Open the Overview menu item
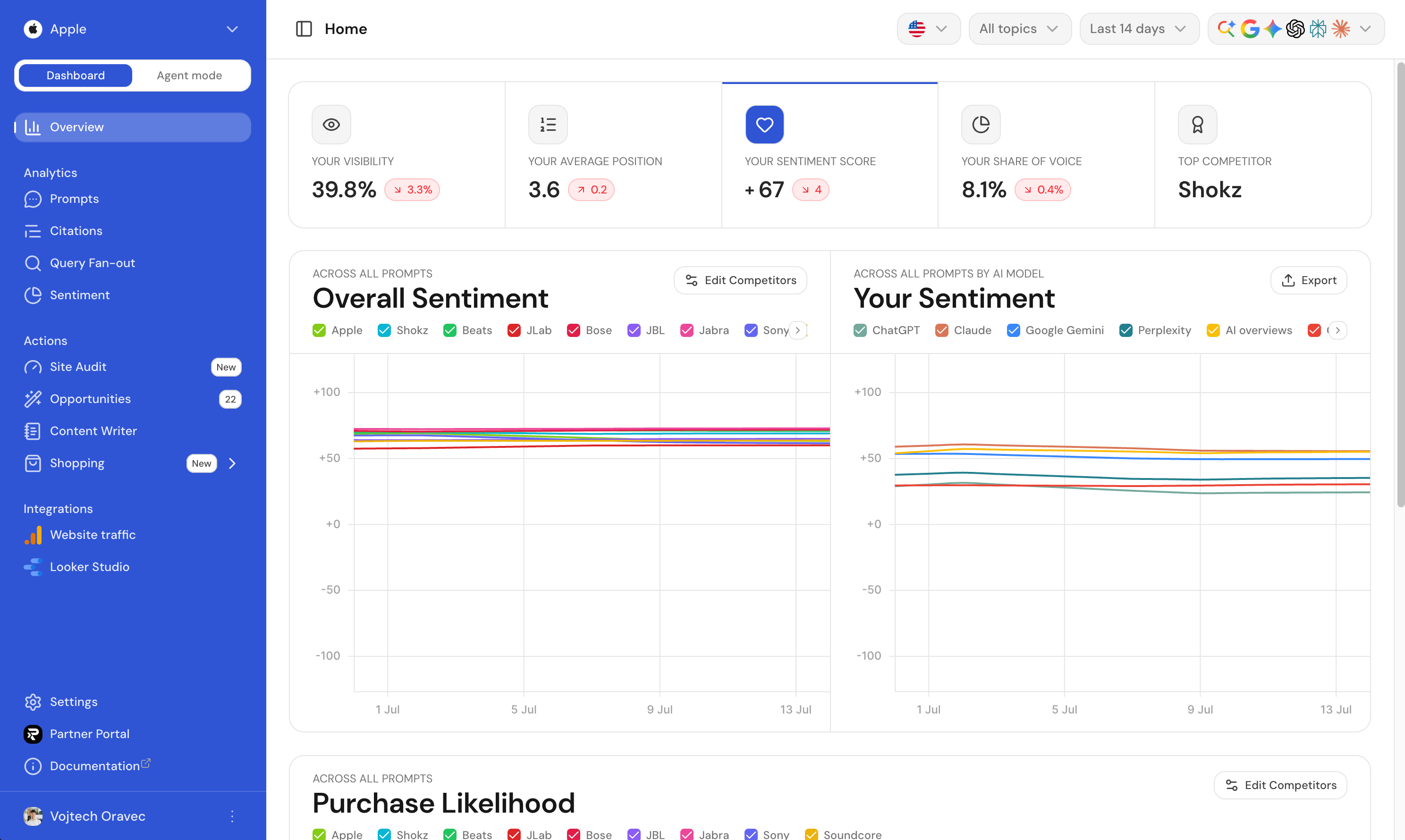The width and height of the screenshot is (1405, 840). pyautogui.click(x=133, y=127)
